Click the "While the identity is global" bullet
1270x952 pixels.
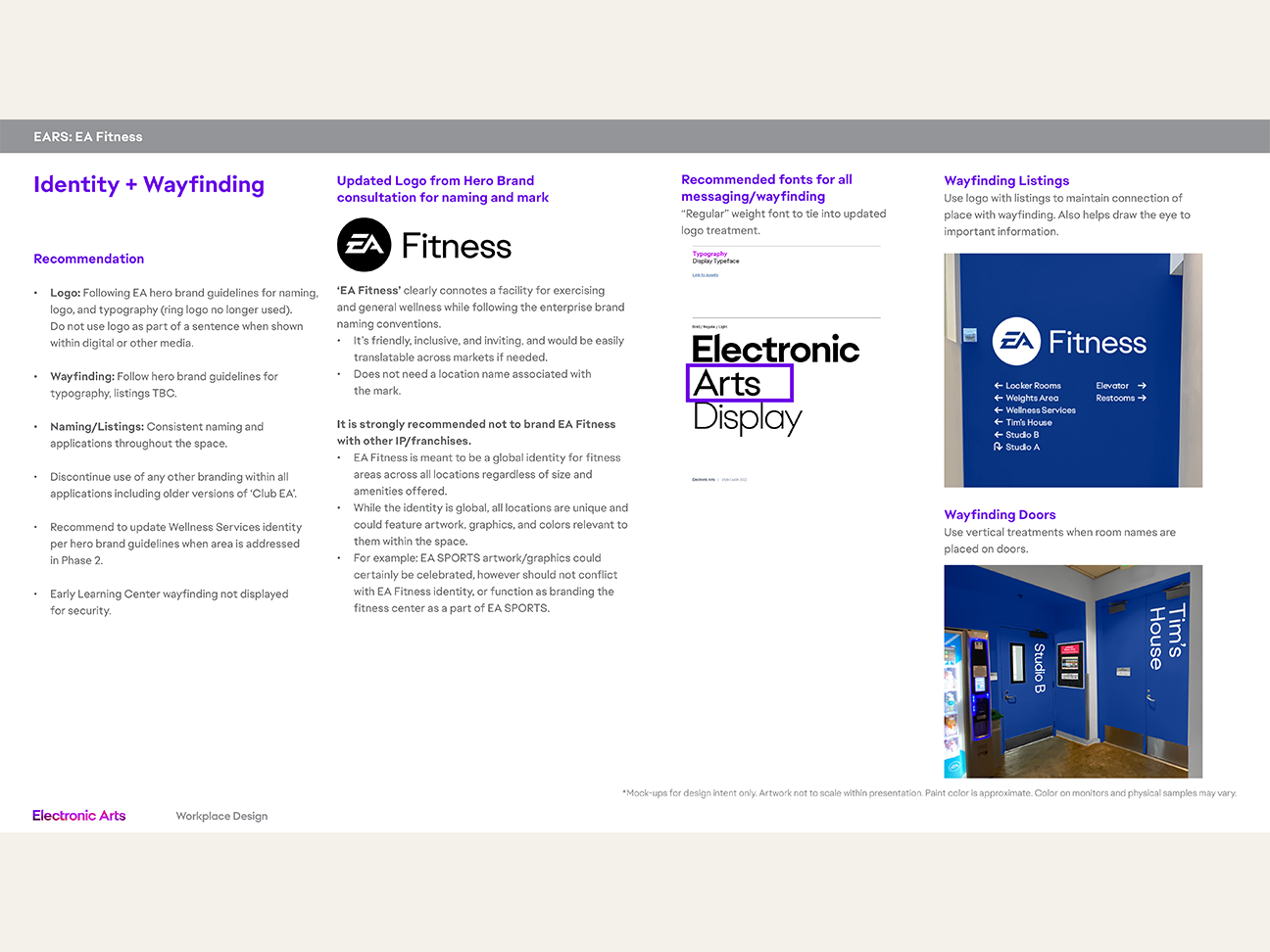coord(491,524)
